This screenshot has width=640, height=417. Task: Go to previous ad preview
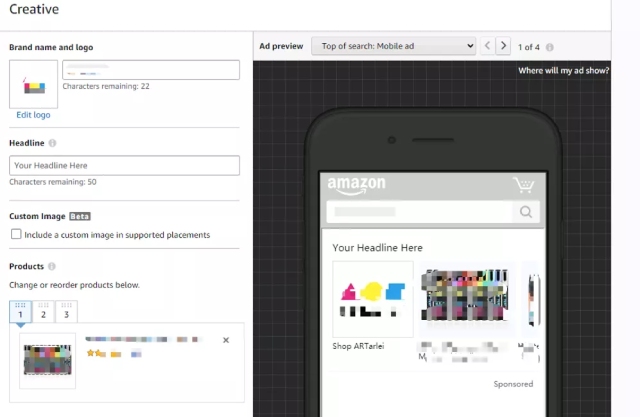tap(487, 46)
